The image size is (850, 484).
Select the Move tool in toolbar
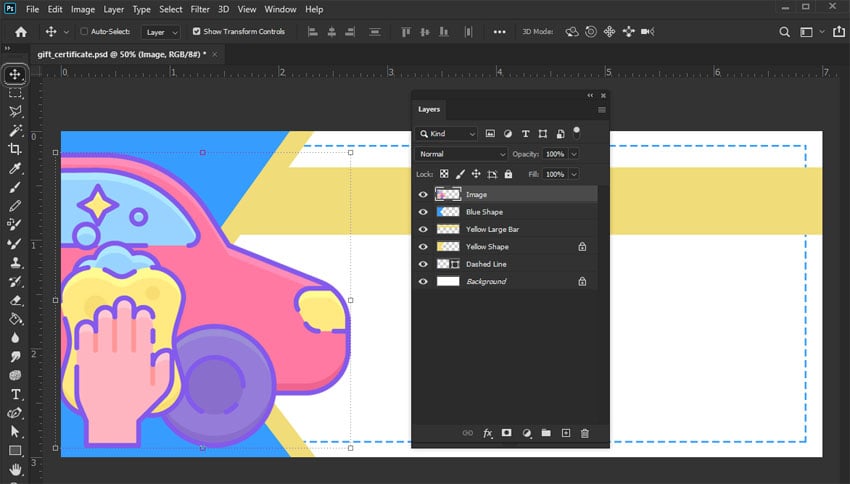(x=15, y=74)
